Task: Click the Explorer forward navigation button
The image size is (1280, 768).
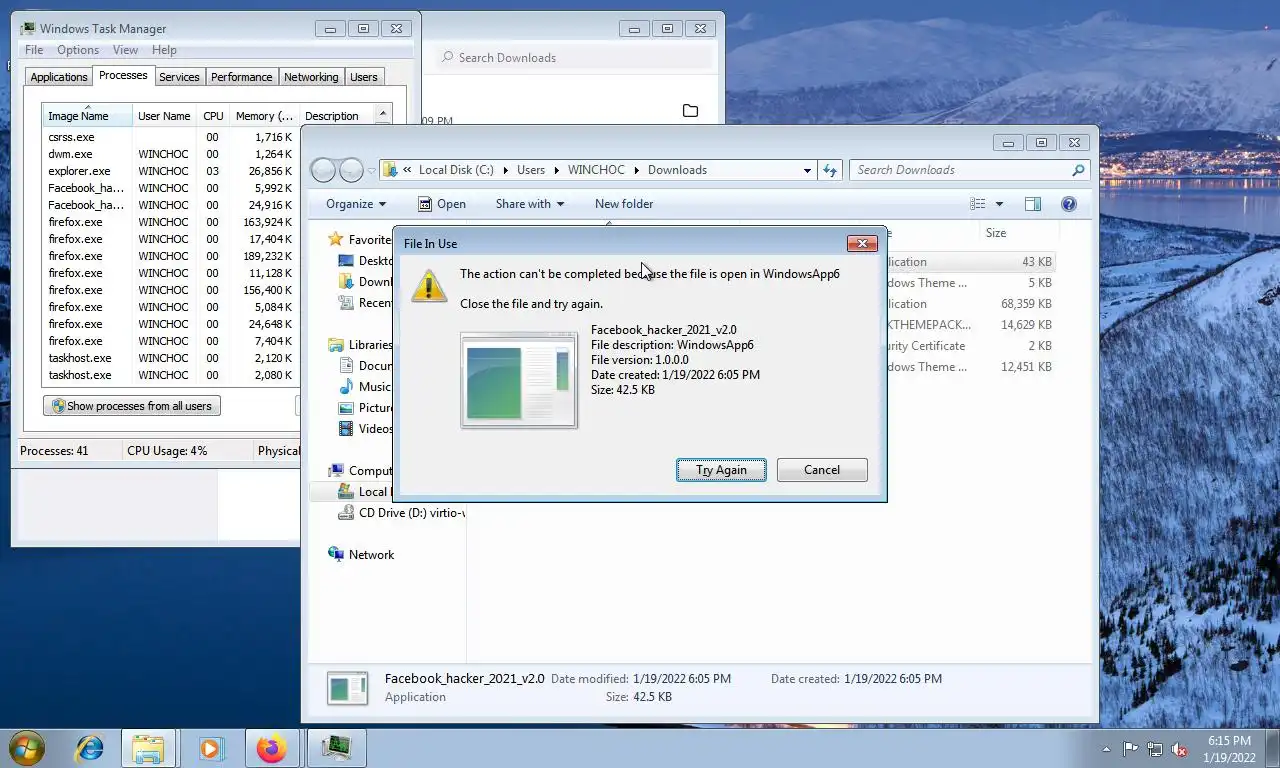Action: pos(351,170)
